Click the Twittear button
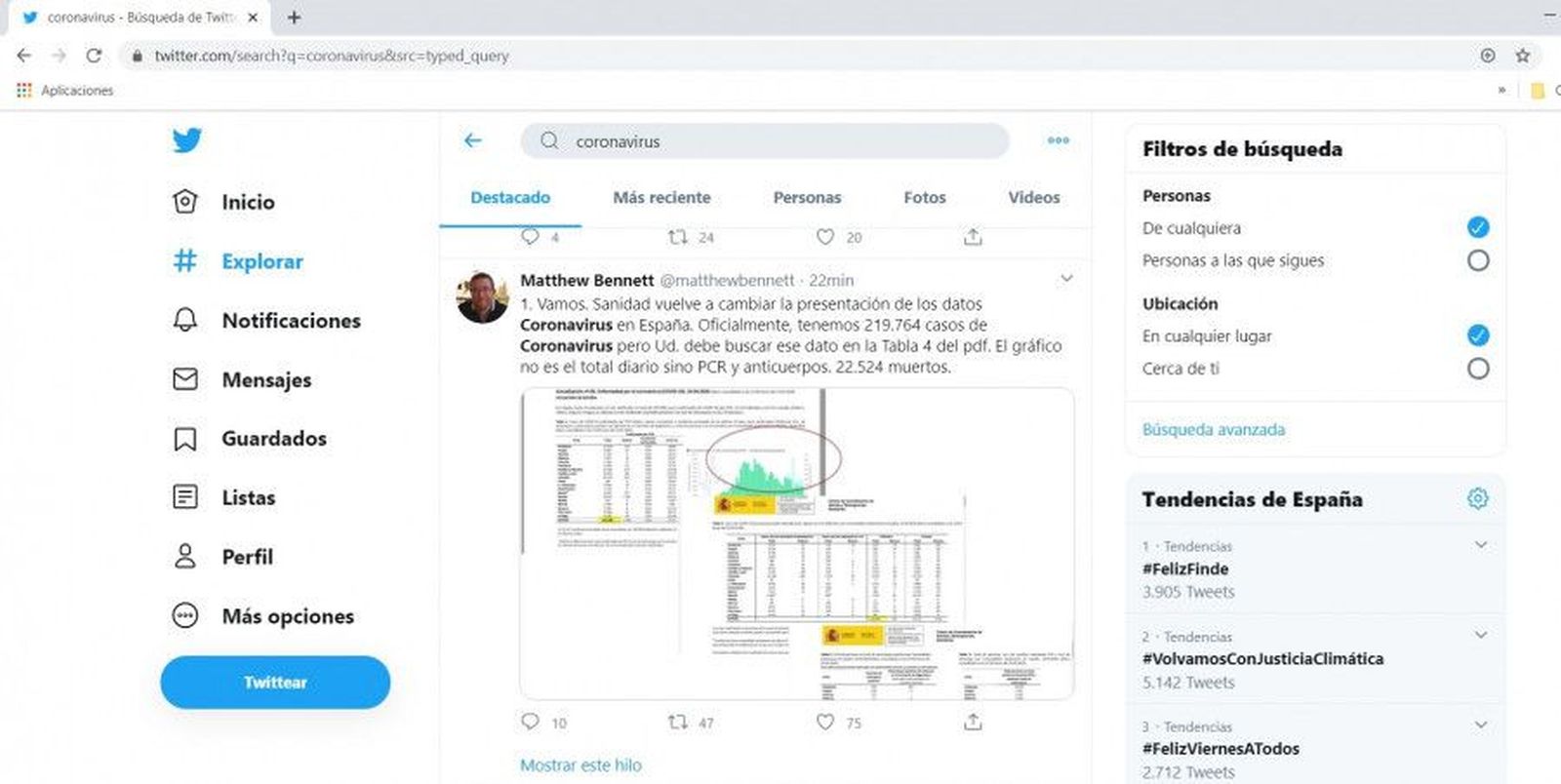The width and height of the screenshot is (1561, 784). tap(275, 683)
